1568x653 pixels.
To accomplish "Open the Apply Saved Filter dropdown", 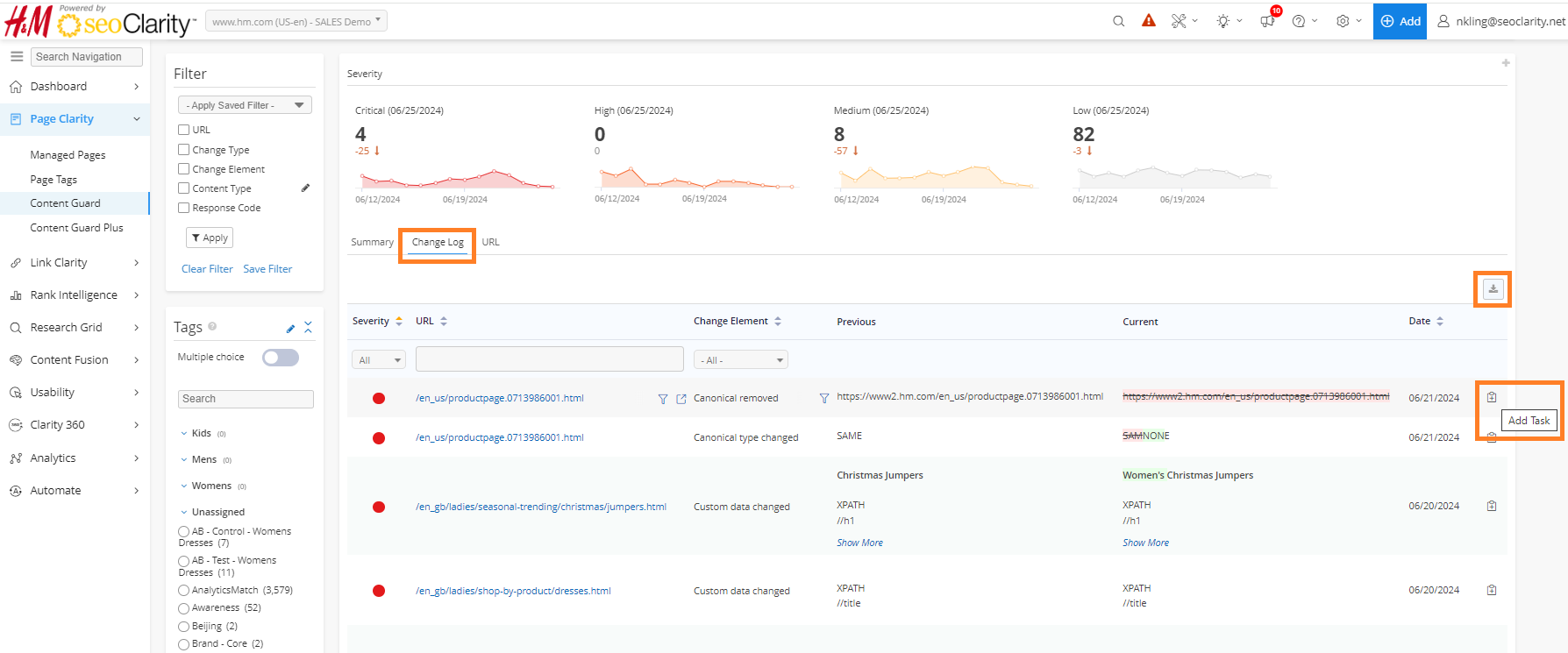I will pos(245,105).
